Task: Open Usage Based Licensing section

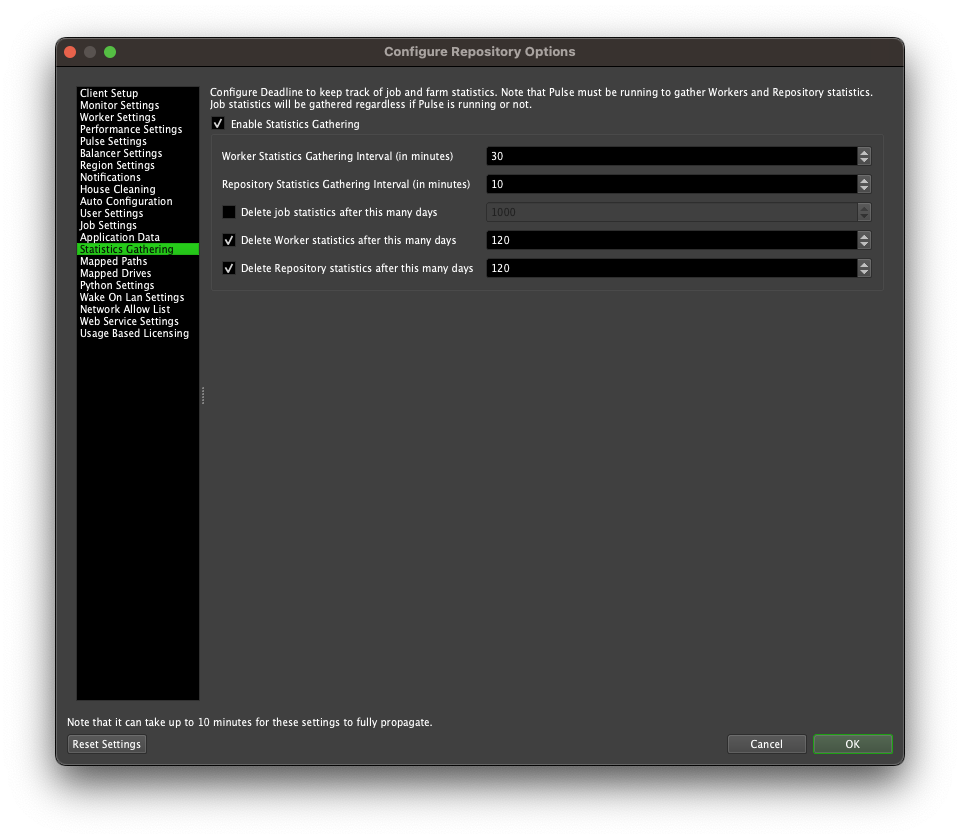Action: coord(134,333)
